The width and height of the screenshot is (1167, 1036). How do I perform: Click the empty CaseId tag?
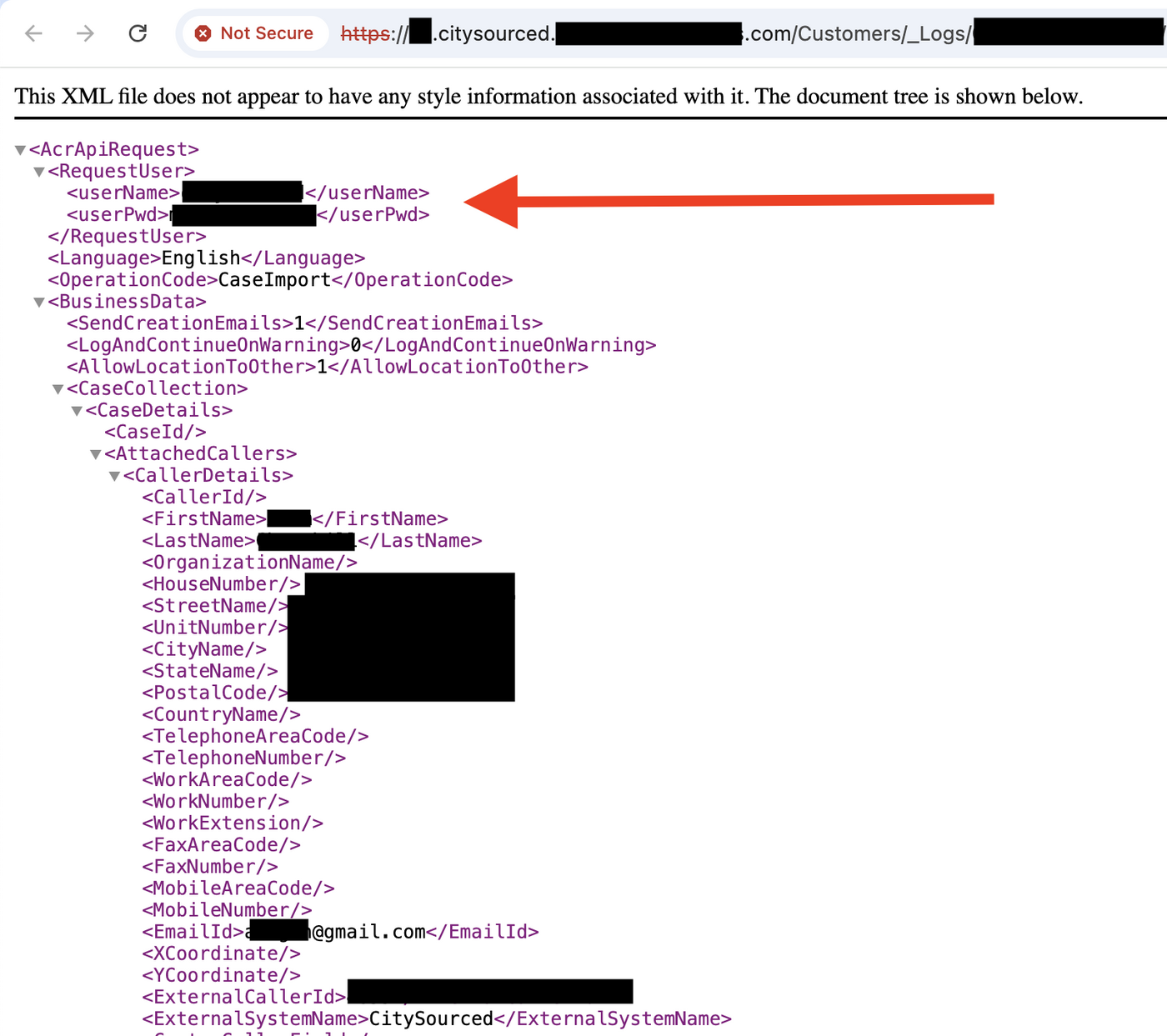coord(156,432)
